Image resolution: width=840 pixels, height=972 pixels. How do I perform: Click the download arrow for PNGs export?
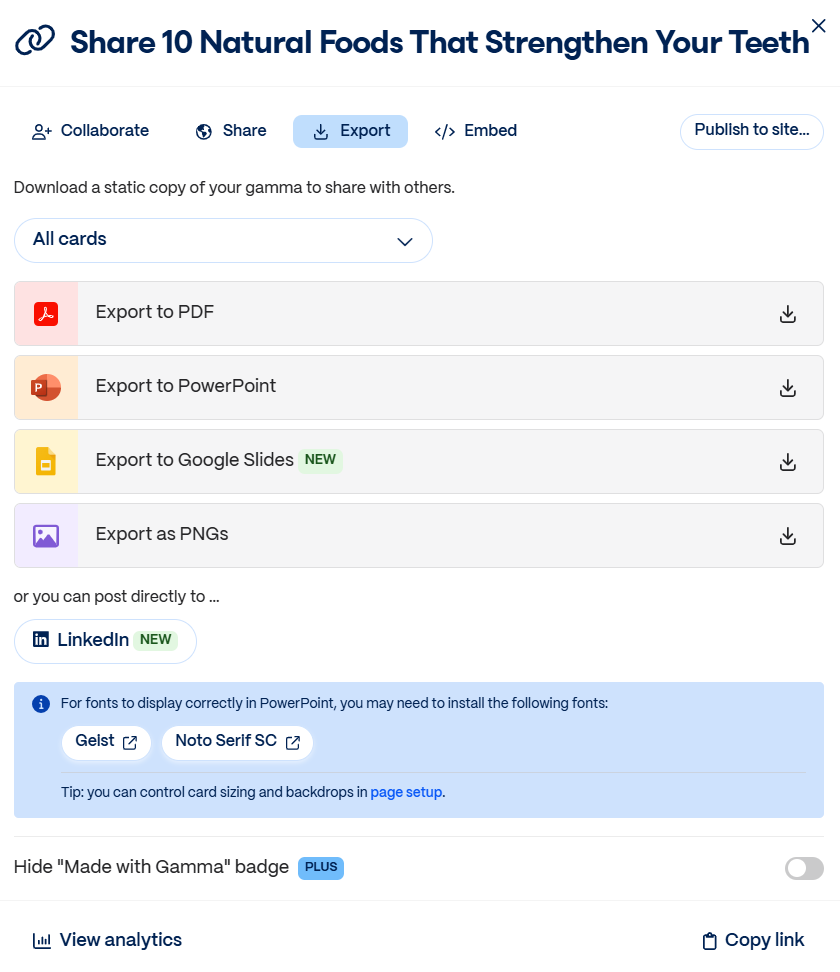point(788,536)
